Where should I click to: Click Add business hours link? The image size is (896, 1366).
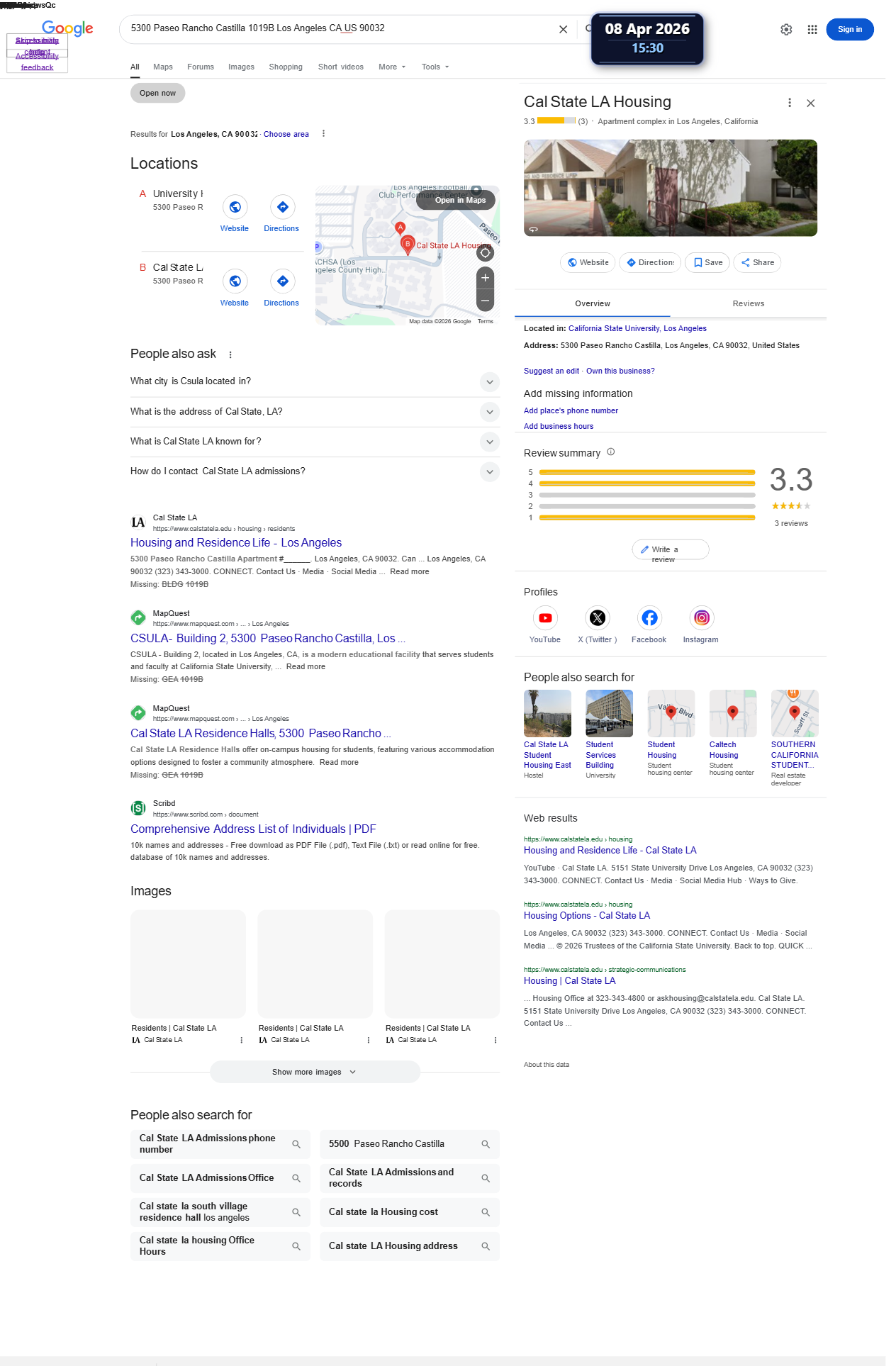coord(559,426)
